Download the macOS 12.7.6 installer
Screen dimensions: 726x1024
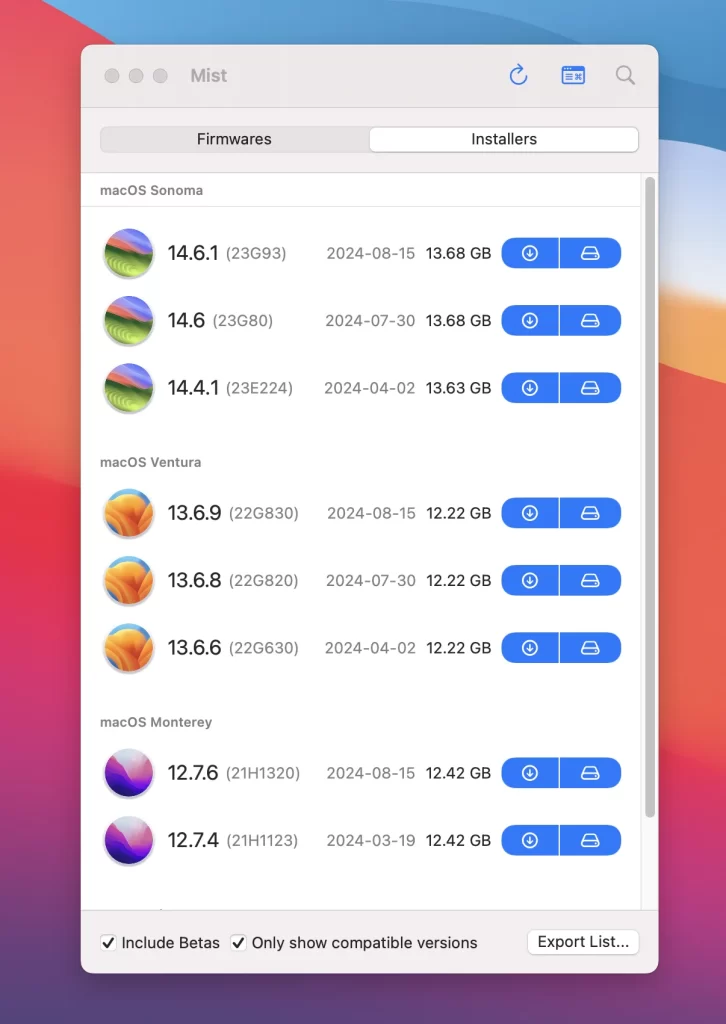pyautogui.click(x=530, y=773)
